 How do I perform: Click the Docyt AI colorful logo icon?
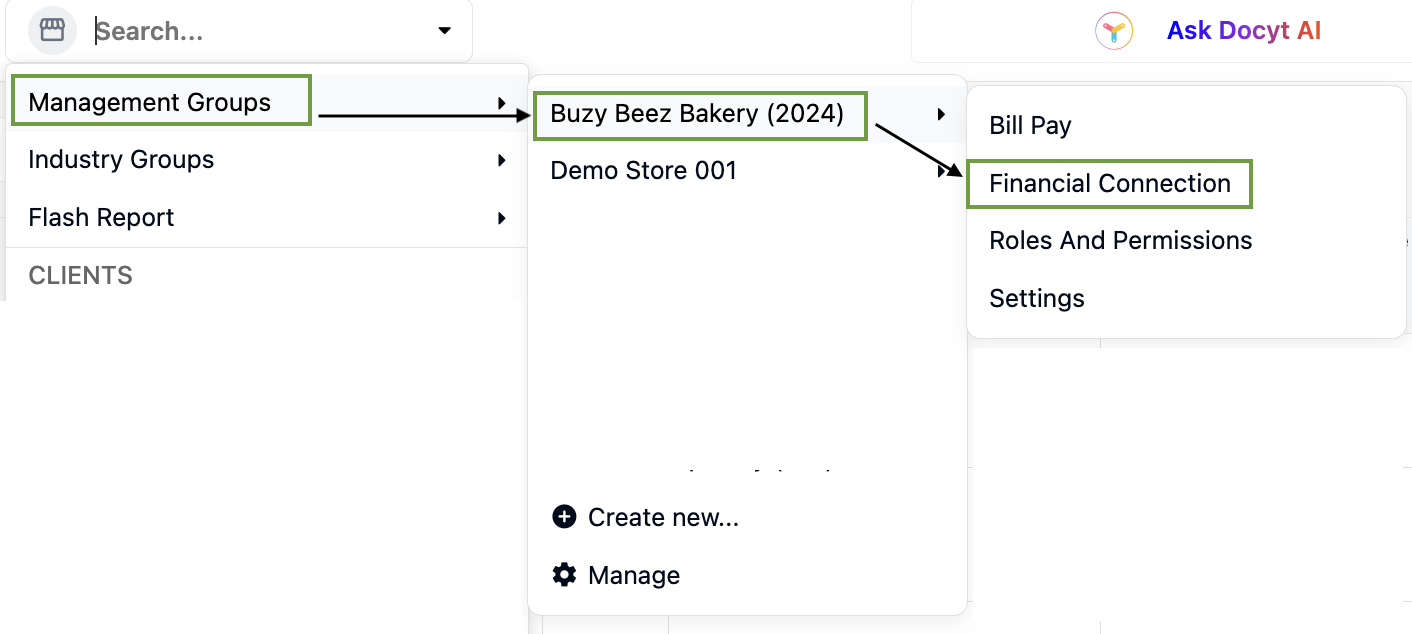coord(1114,31)
